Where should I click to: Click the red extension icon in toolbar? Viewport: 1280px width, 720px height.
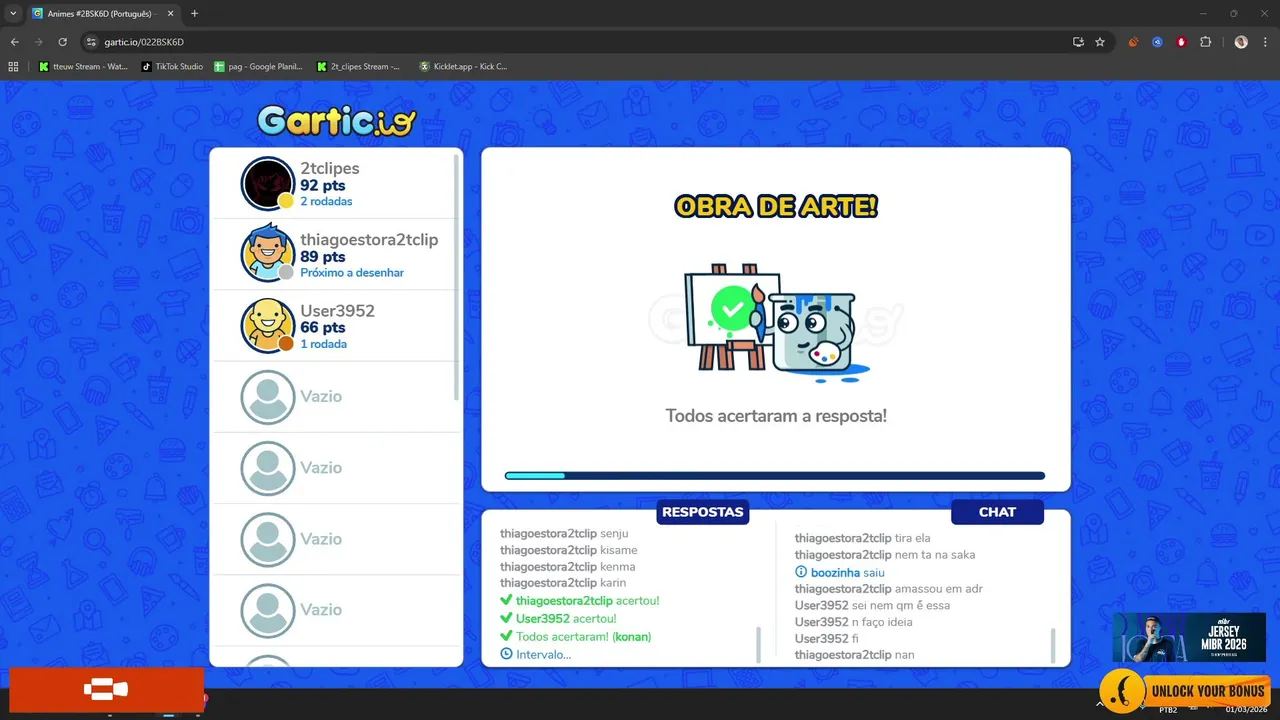(1181, 42)
